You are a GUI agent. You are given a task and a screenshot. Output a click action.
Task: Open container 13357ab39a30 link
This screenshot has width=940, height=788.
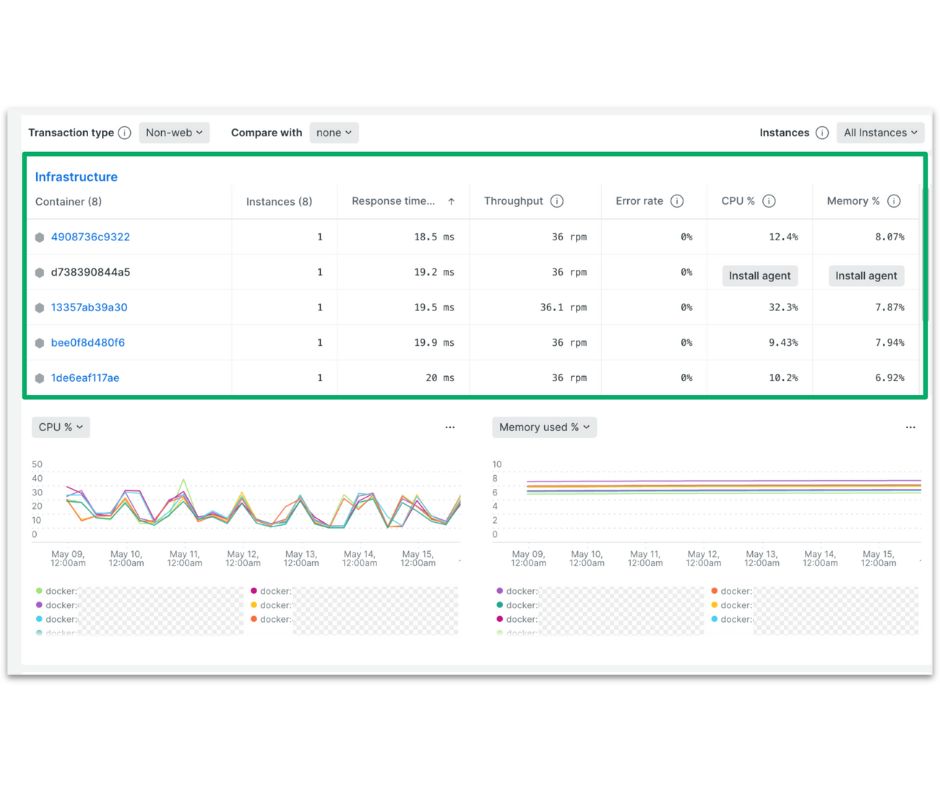pyautogui.click(x=89, y=308)
